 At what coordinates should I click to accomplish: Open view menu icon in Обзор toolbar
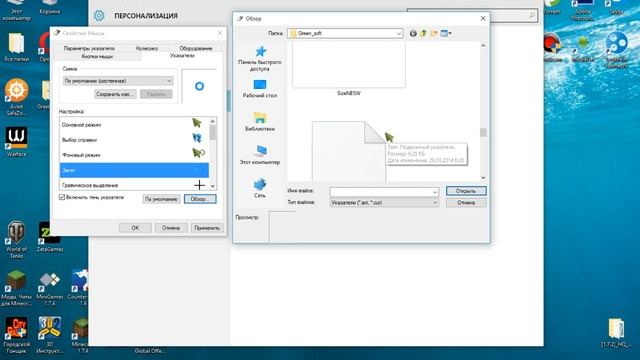[445, 33]
